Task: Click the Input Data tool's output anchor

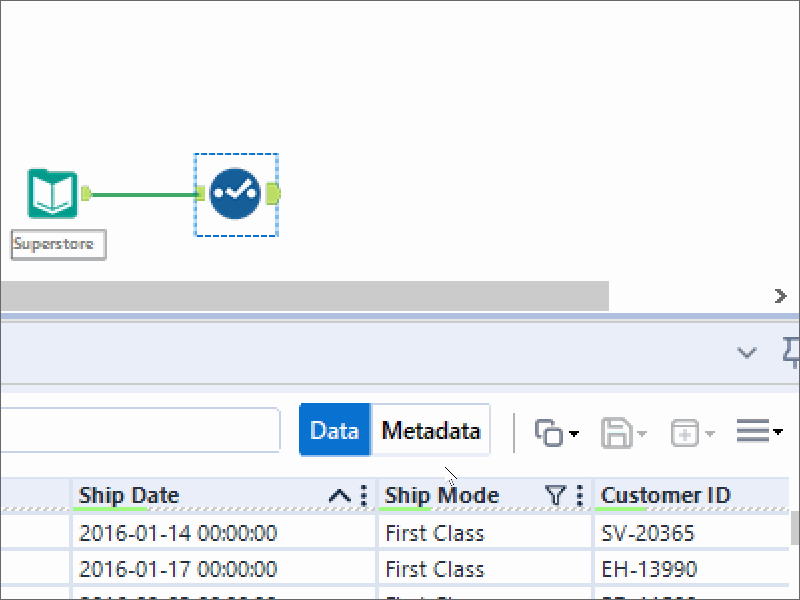Action: point(87,193)
